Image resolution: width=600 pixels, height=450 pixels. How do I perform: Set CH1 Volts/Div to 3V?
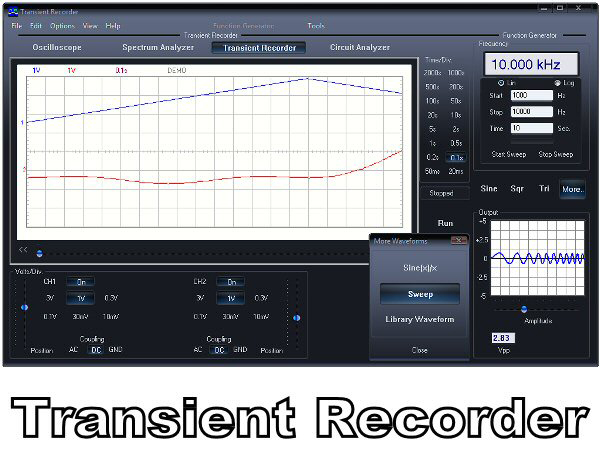click(x=50, y=298)
